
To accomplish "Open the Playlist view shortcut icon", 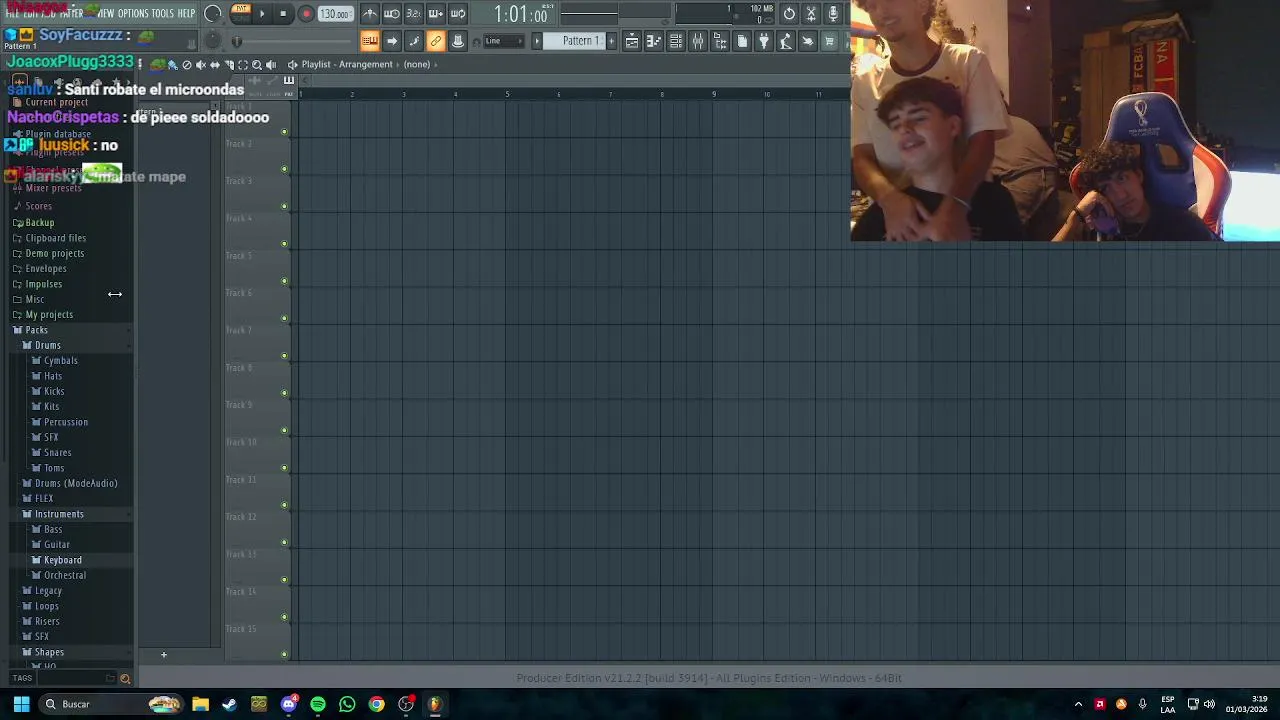I will [632, 41].
